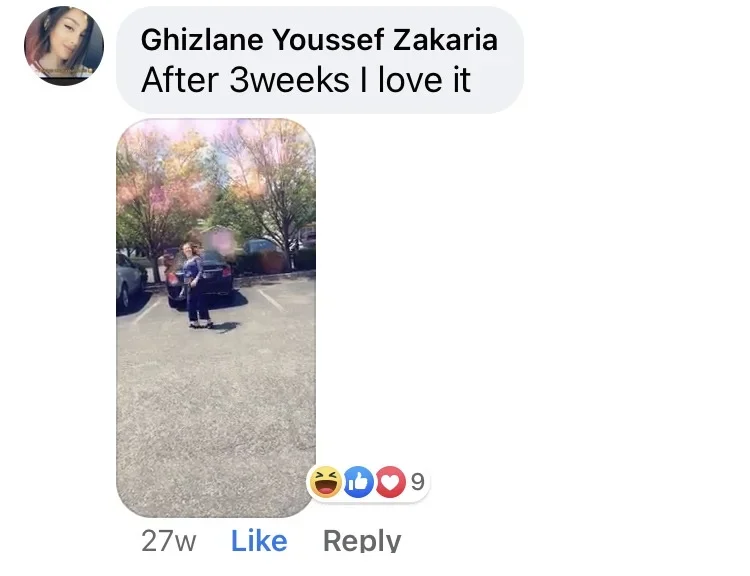Click the "Zakaria" surname in commenter name
The height and width of the screenshot is (576, 750).
pyautogui.click(x=445, y=39)
